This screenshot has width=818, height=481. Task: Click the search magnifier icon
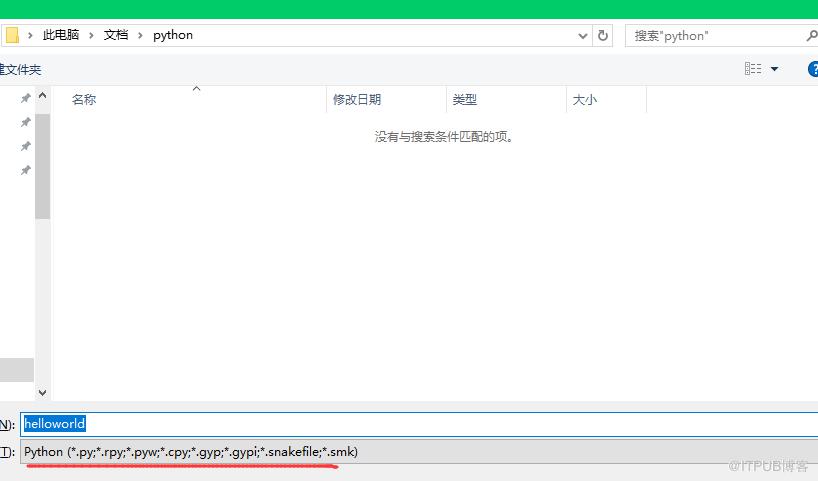pos(811,35)
